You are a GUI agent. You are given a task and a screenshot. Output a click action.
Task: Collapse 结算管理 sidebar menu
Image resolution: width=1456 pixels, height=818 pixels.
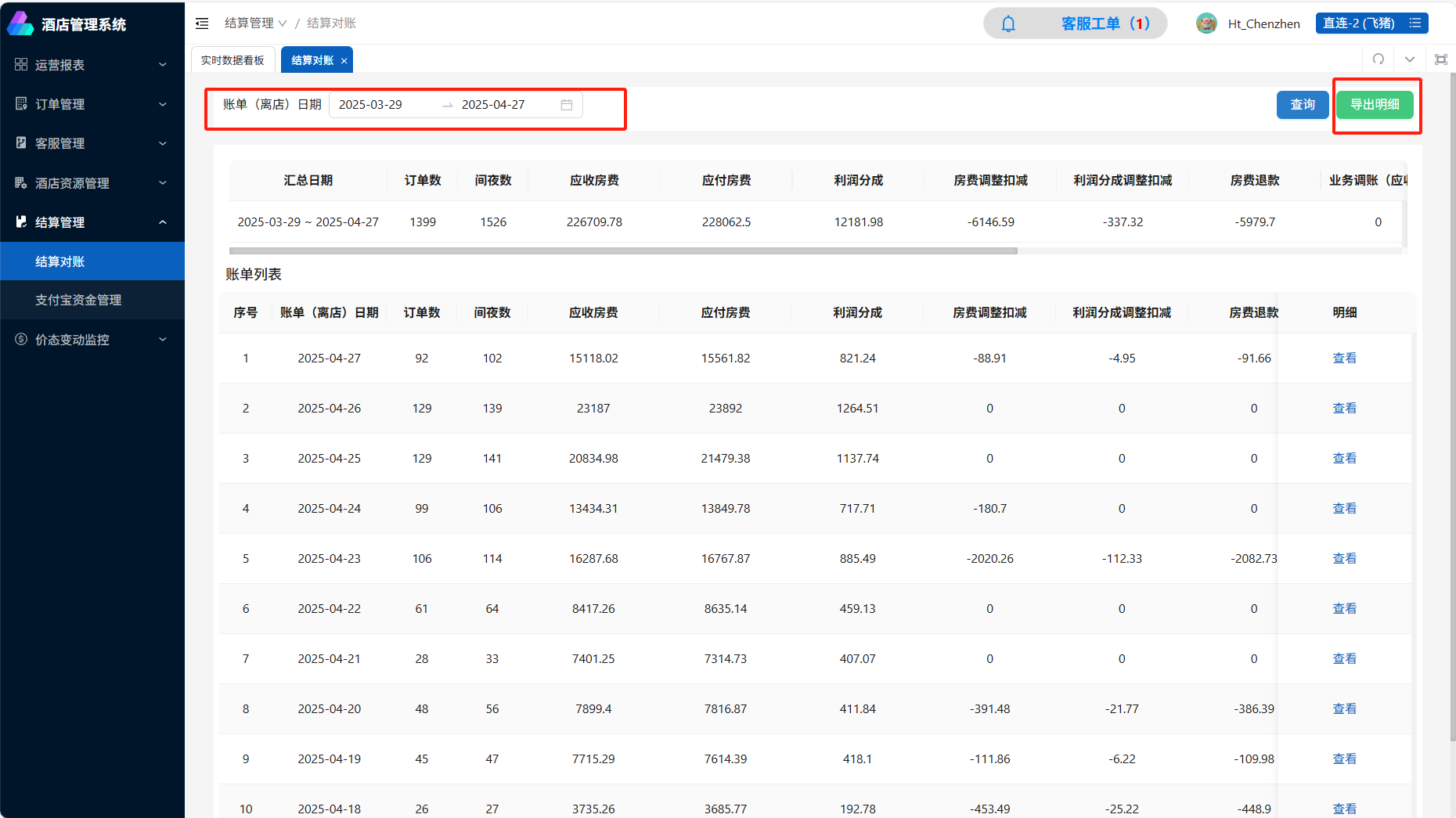(92, 222)
